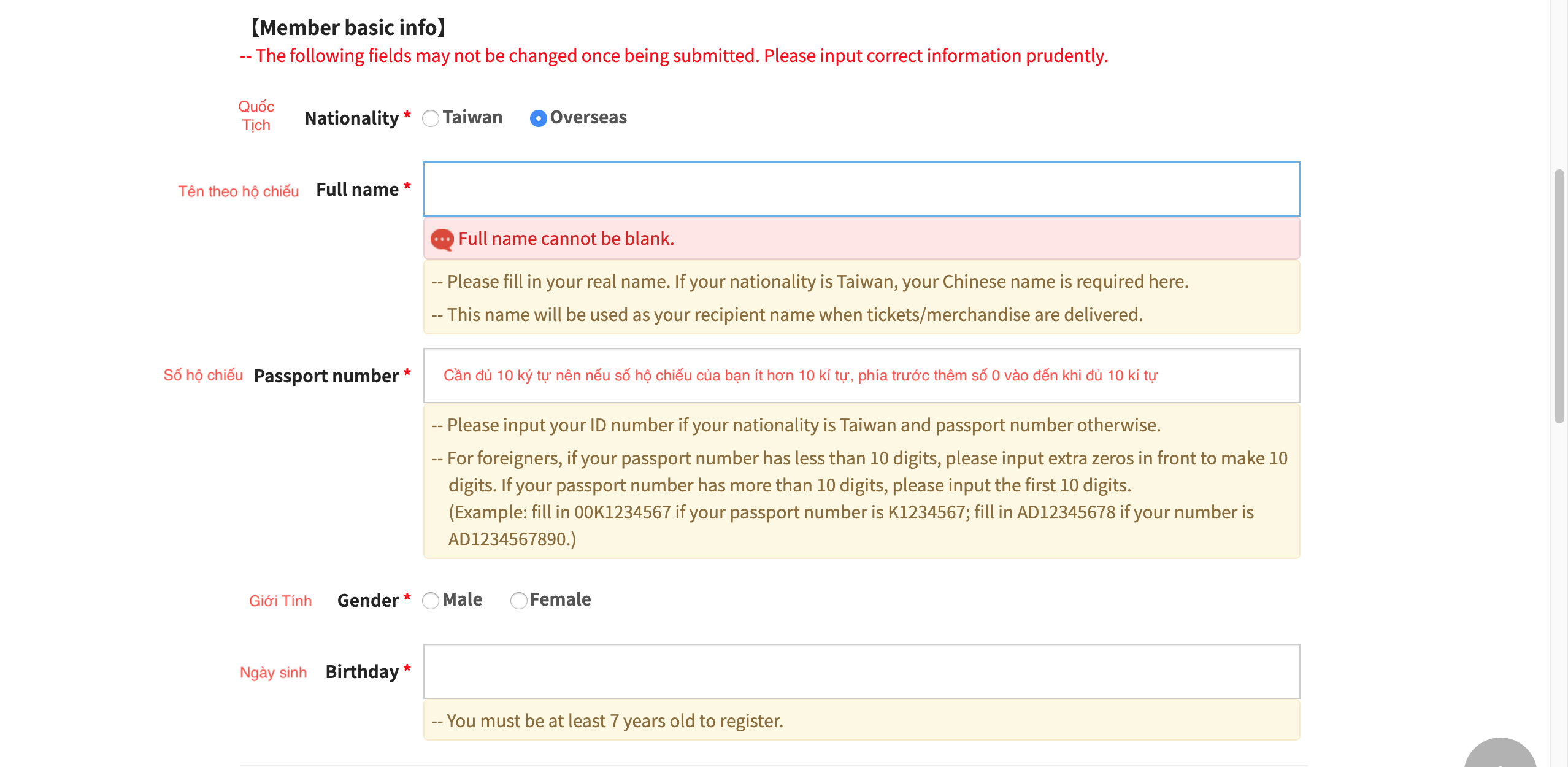Choose the Overseas nationality option

tap(538, 118)
